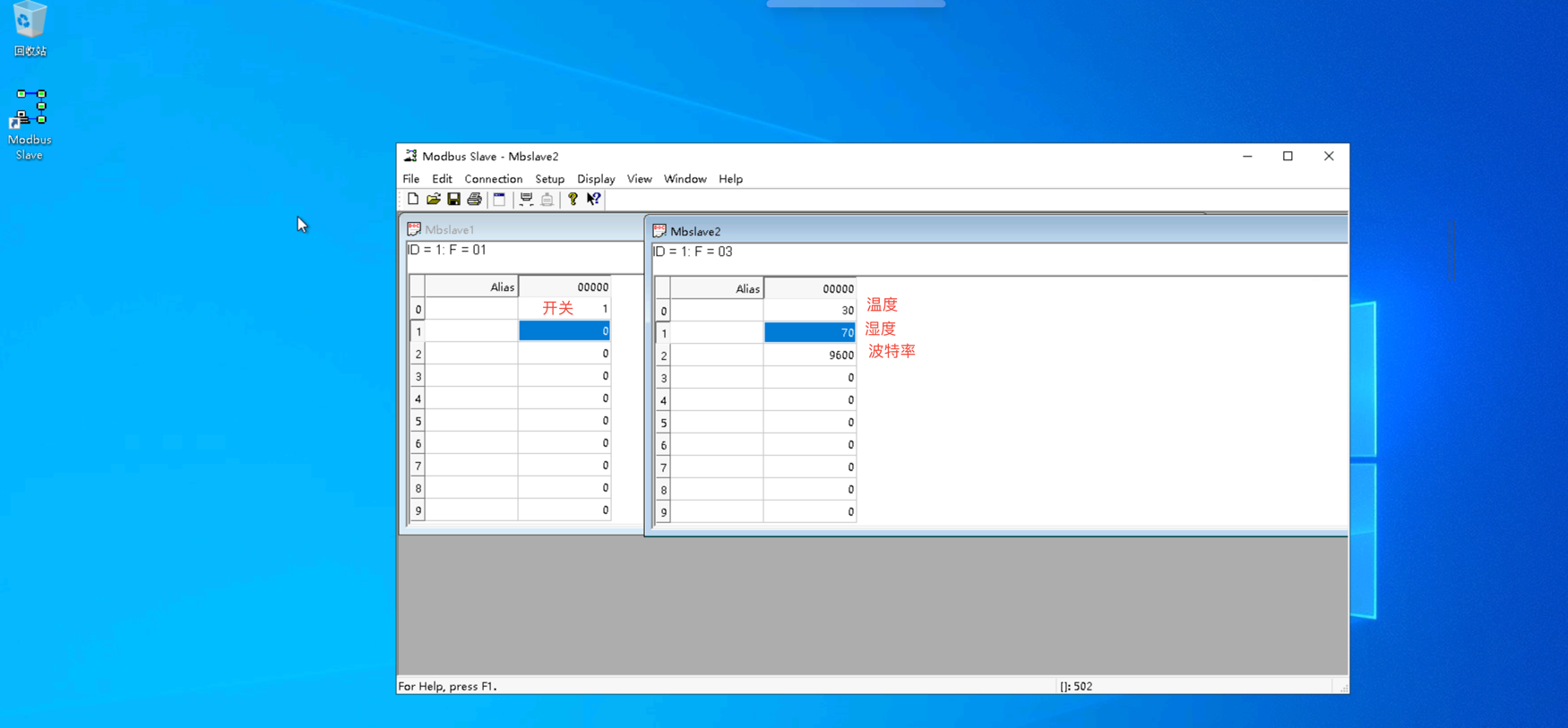Click Alias cell of row 2 in Mbslave2
The width and height of the screenshot is (1568, 728).
coord(717,355)
